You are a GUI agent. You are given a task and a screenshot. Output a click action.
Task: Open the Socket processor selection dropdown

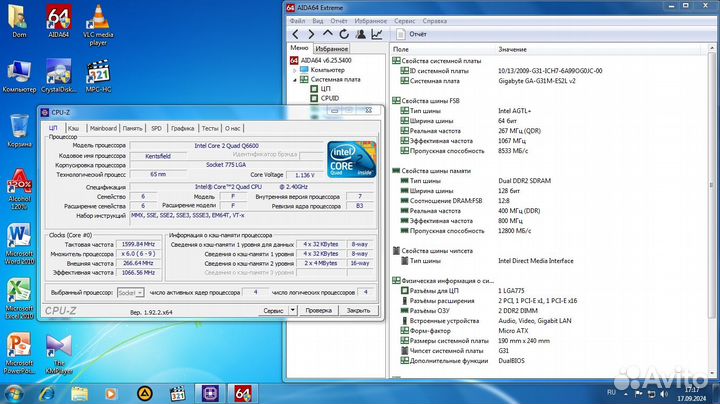click(x=131, y=292)
